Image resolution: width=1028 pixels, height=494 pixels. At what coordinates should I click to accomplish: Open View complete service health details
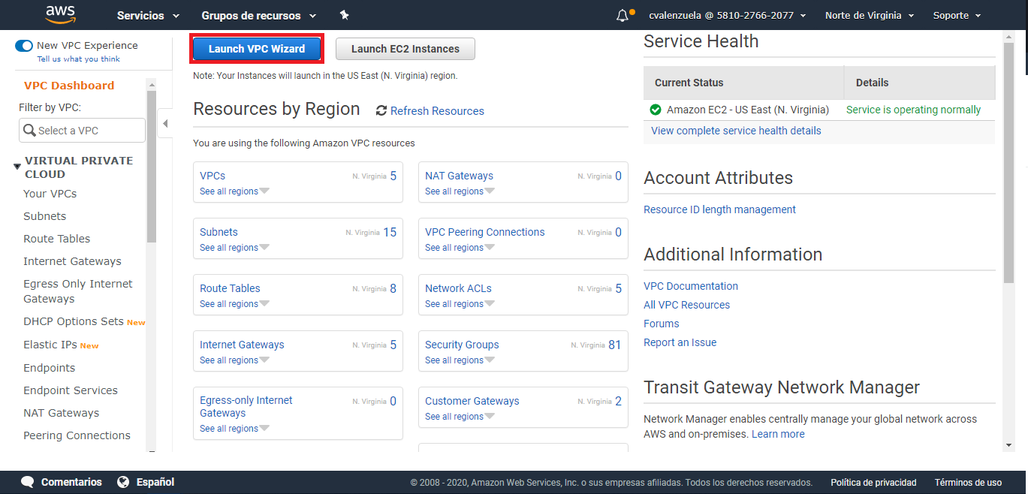click(736, 131)
